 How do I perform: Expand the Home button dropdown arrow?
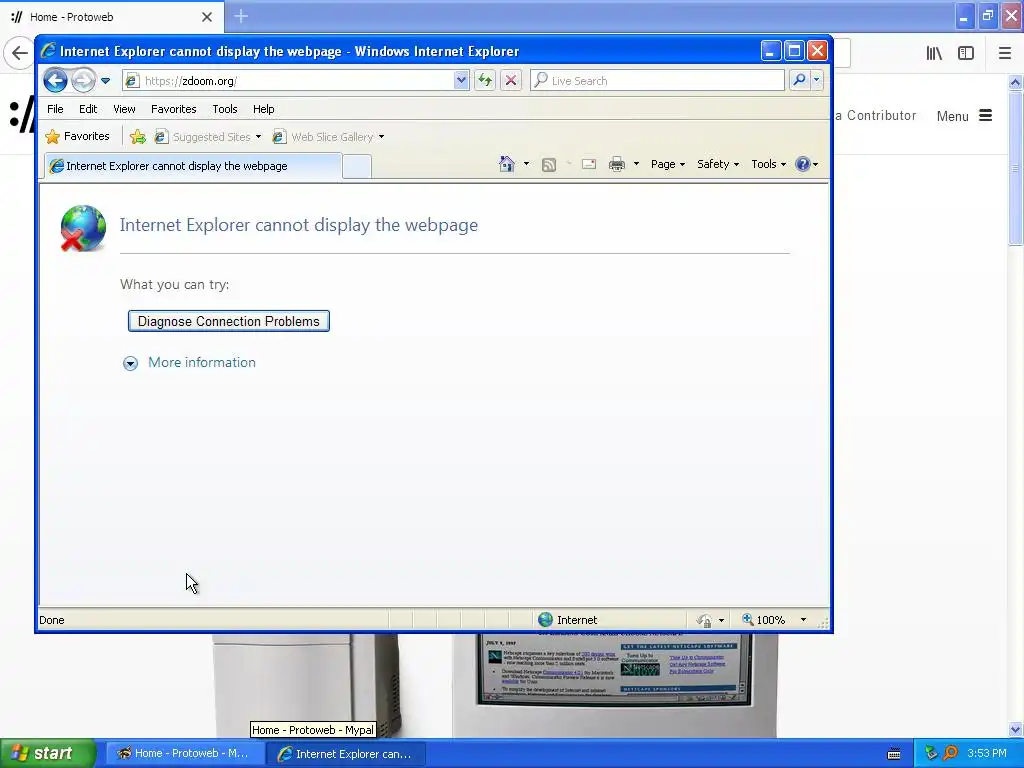[526, 164]
